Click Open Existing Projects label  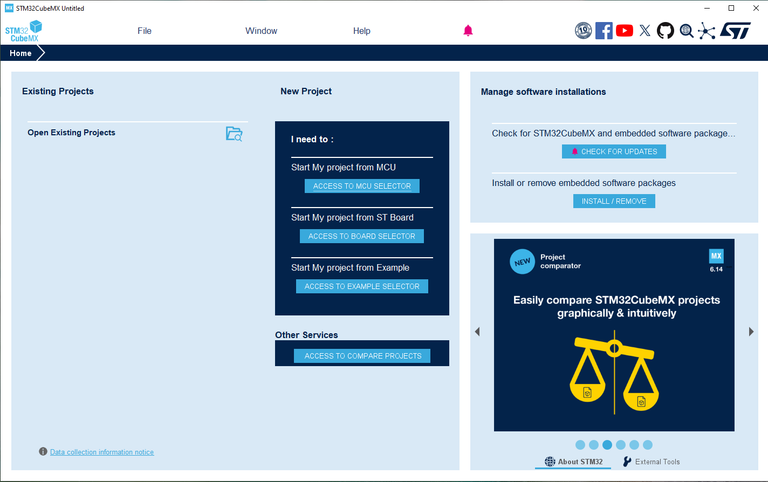(72, 133)
